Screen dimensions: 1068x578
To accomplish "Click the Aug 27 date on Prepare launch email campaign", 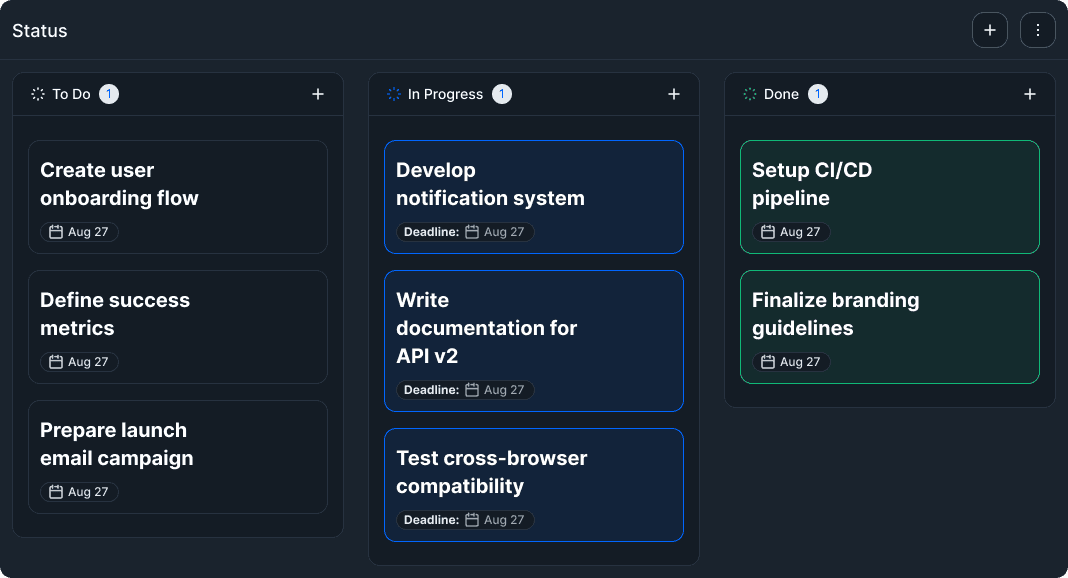I will (x=88, y=492).
